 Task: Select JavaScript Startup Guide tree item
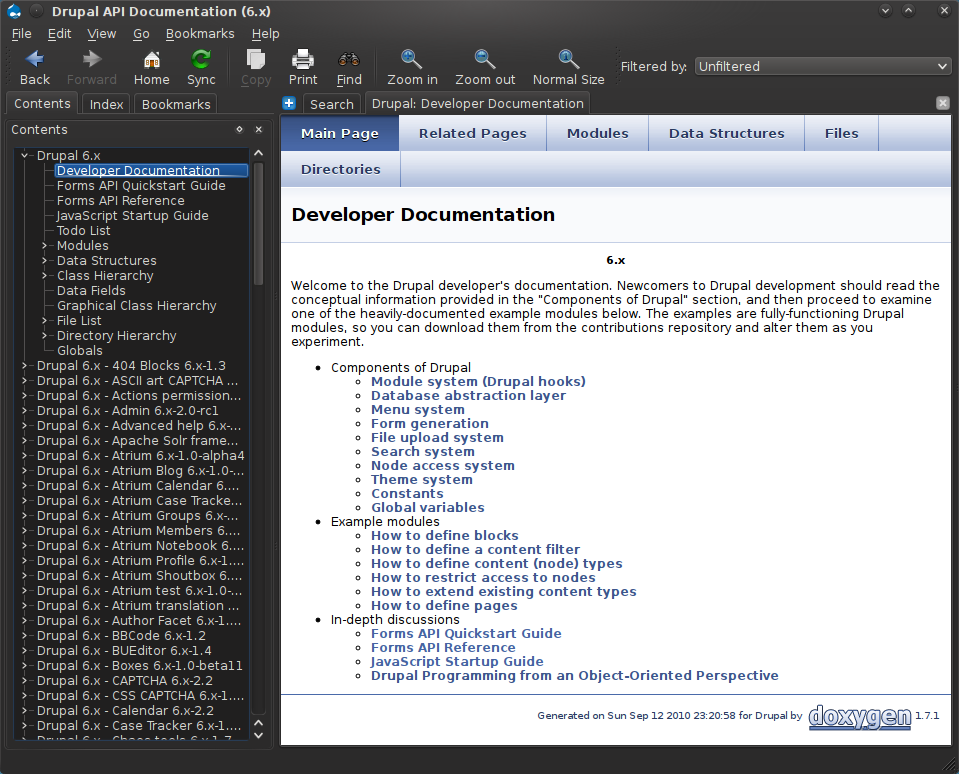click(x=133, y=216)
